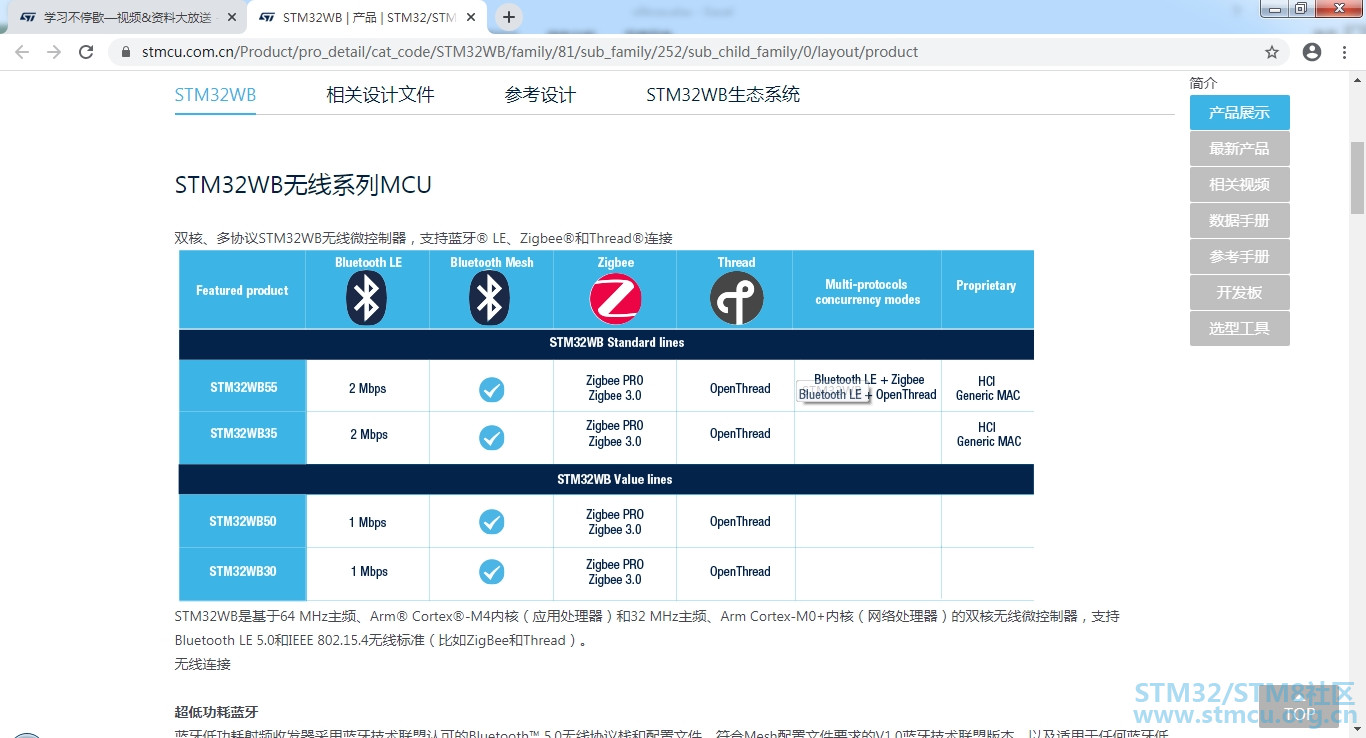The image size is (1366, 738).
Task: Select the STM32WB page tab
Action: [x=215, y=95]
